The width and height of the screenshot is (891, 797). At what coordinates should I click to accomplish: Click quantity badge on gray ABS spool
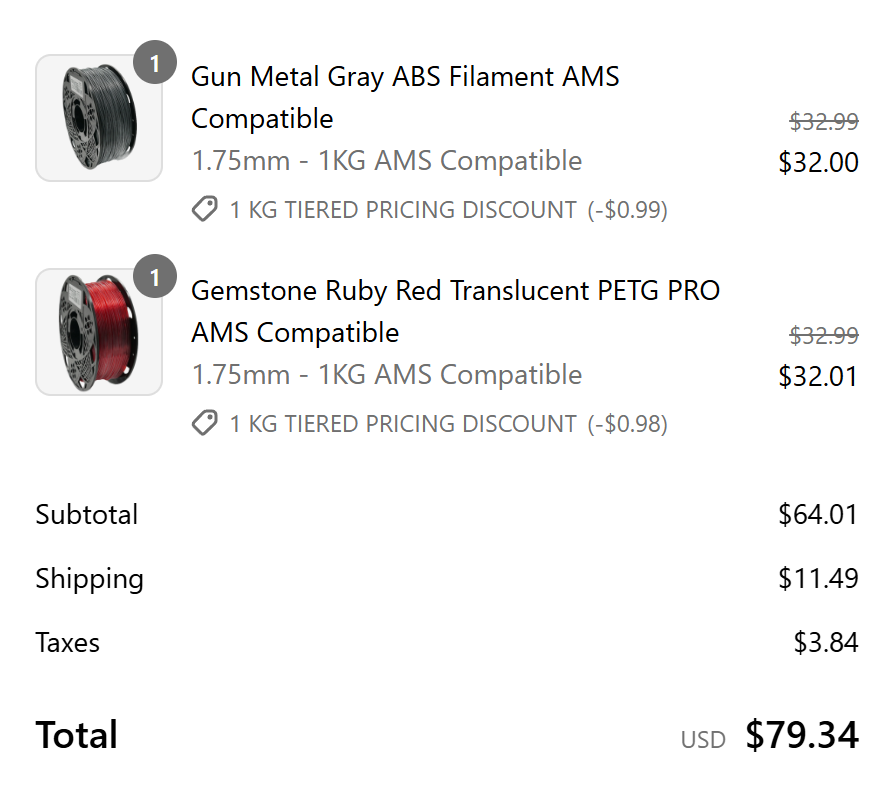155,62
